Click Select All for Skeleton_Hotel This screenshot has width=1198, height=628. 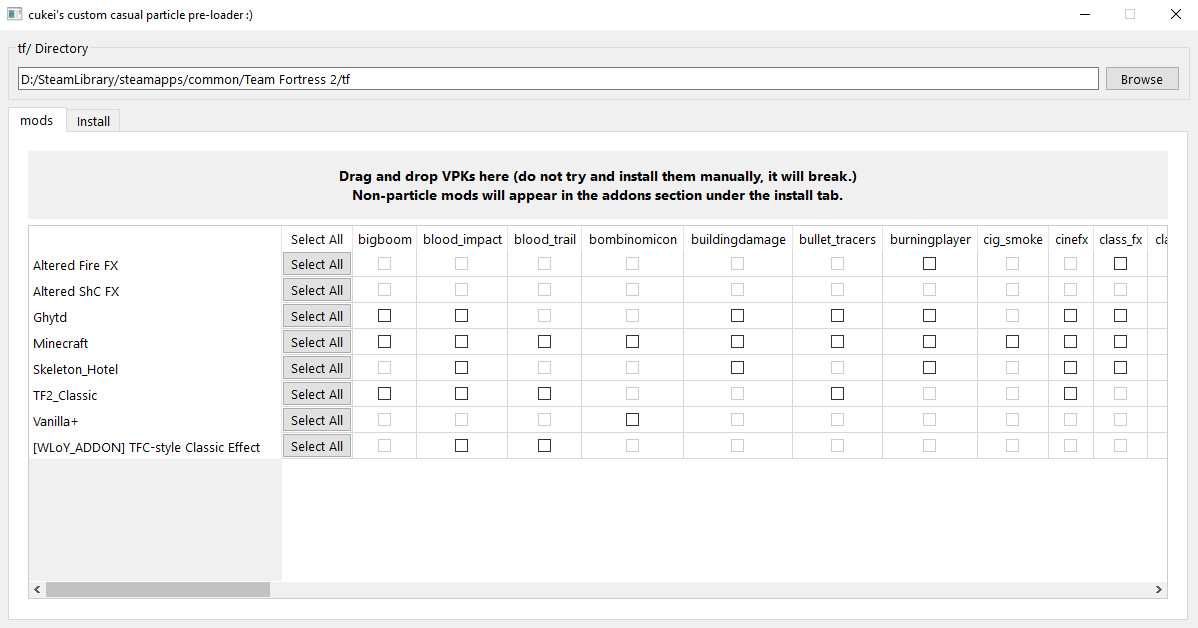317,367
